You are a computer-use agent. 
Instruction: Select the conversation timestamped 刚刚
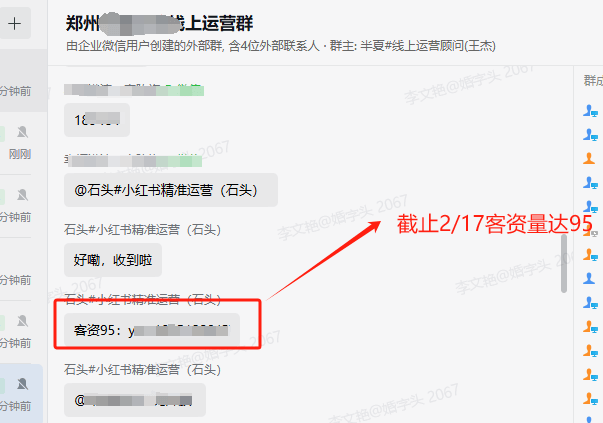[x=21, y=143]
